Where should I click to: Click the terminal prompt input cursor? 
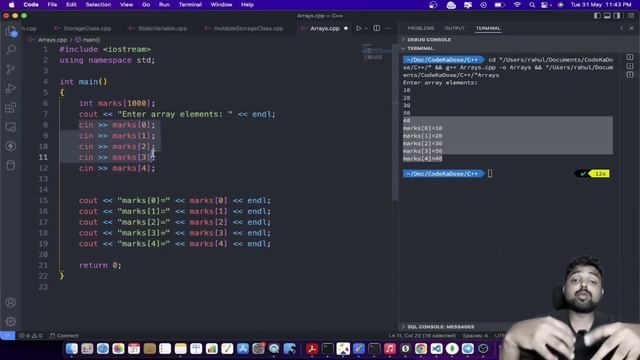click(x=490, y=173)
